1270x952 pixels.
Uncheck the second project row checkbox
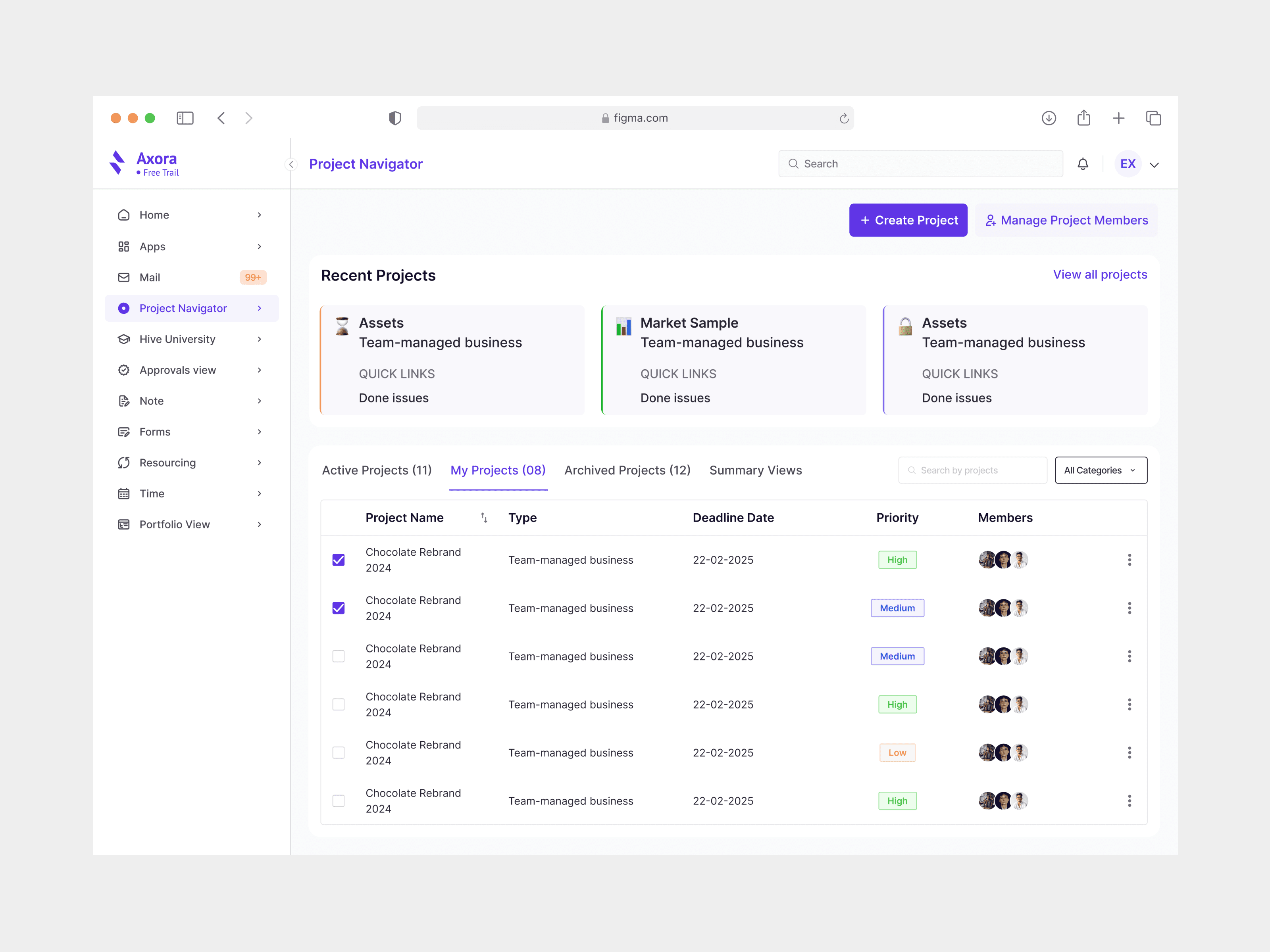click(x=339, y=608)
